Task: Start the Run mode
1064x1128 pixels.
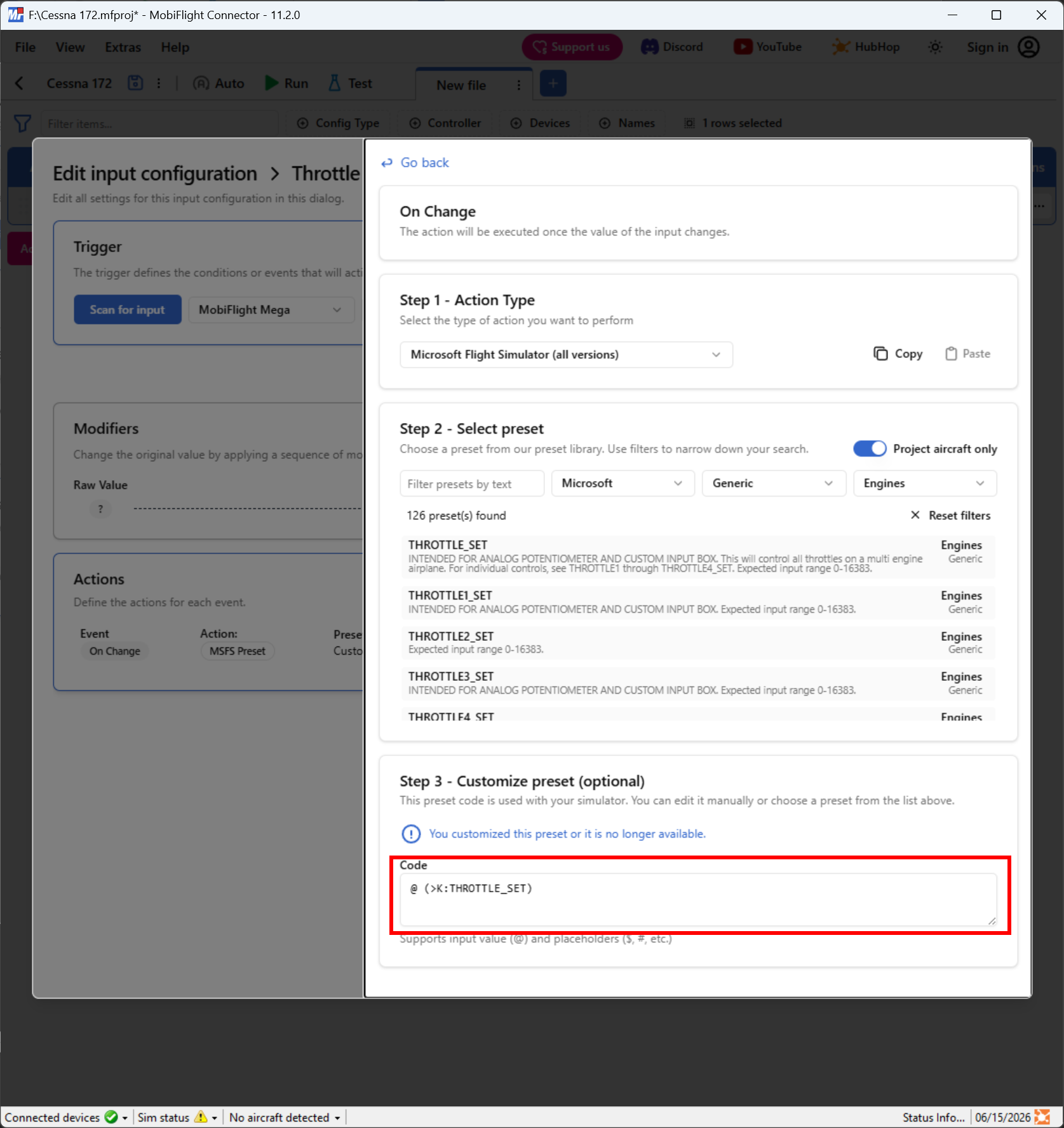Action: coord(286,83)
